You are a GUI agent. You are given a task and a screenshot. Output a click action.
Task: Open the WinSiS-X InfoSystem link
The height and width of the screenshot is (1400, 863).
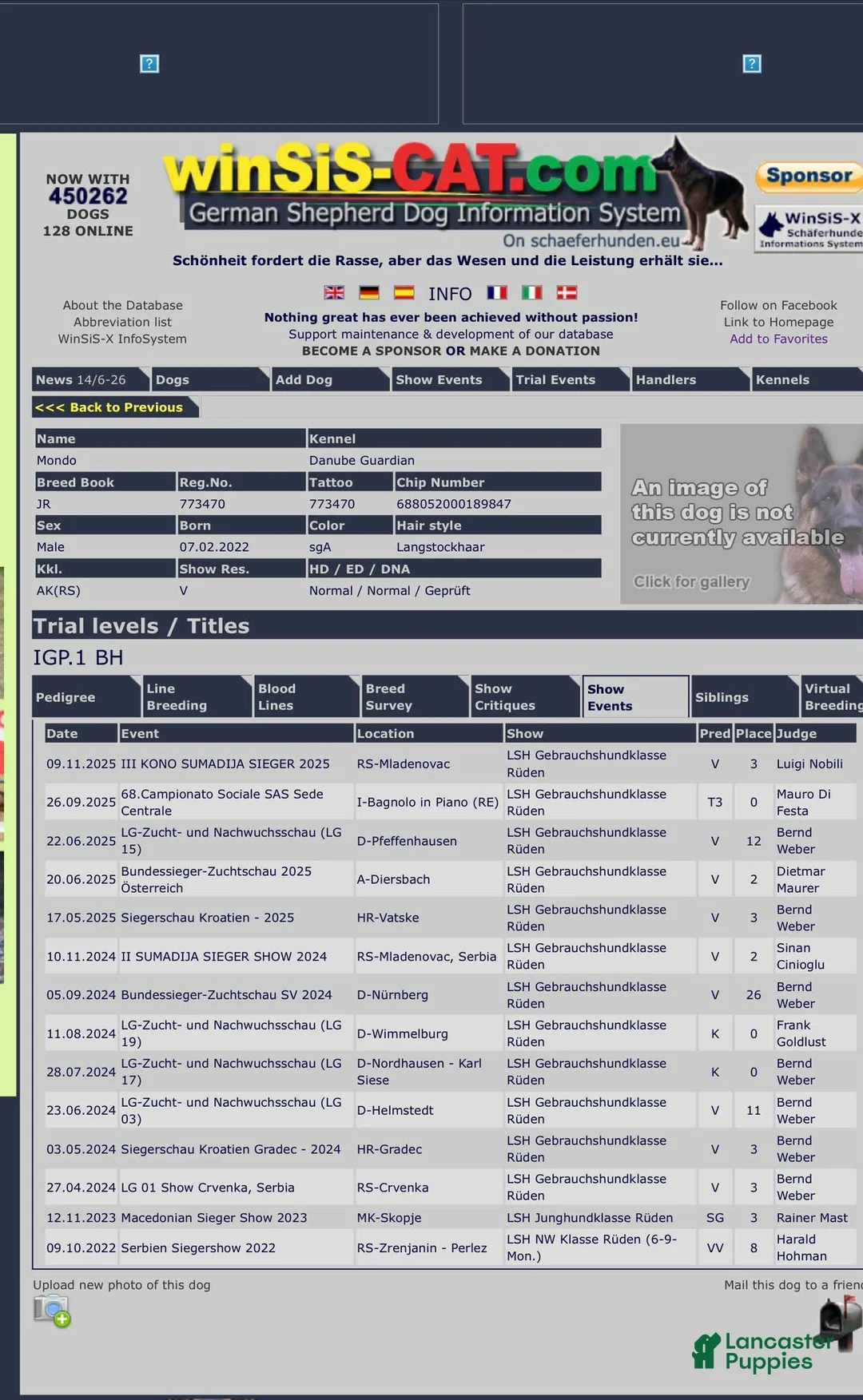pos(123,339)
